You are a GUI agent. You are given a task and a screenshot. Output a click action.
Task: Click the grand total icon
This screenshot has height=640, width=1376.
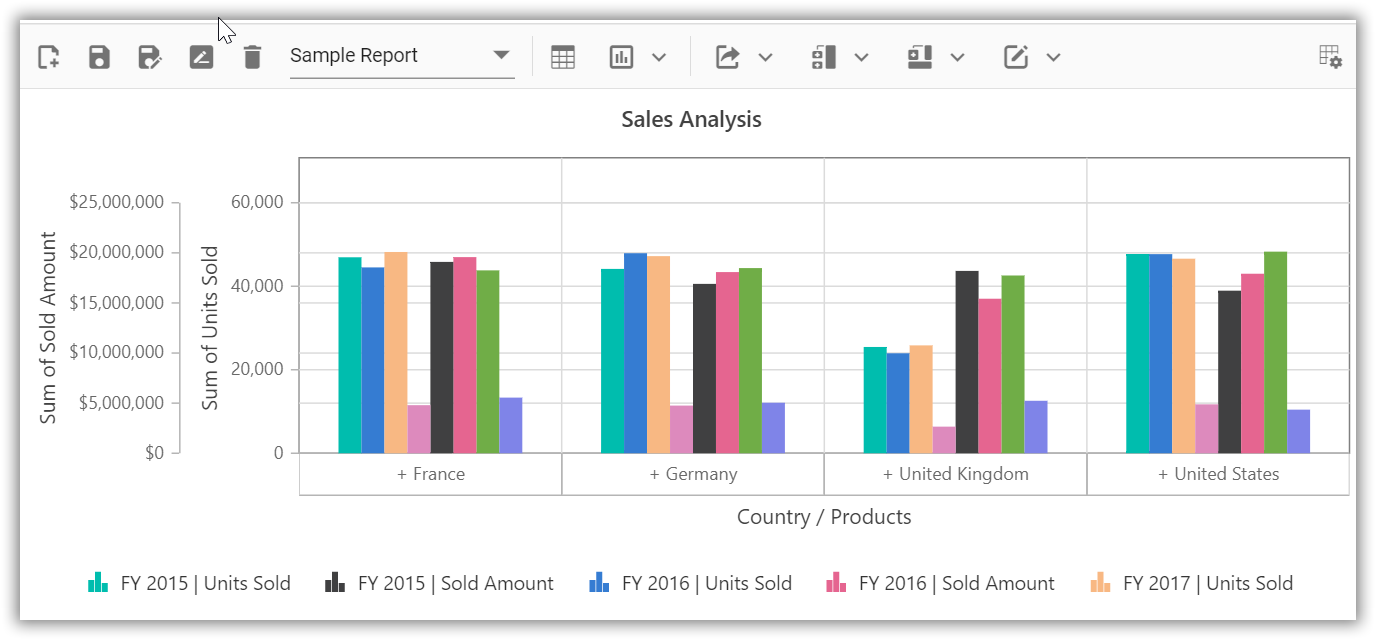click(917, 57)
